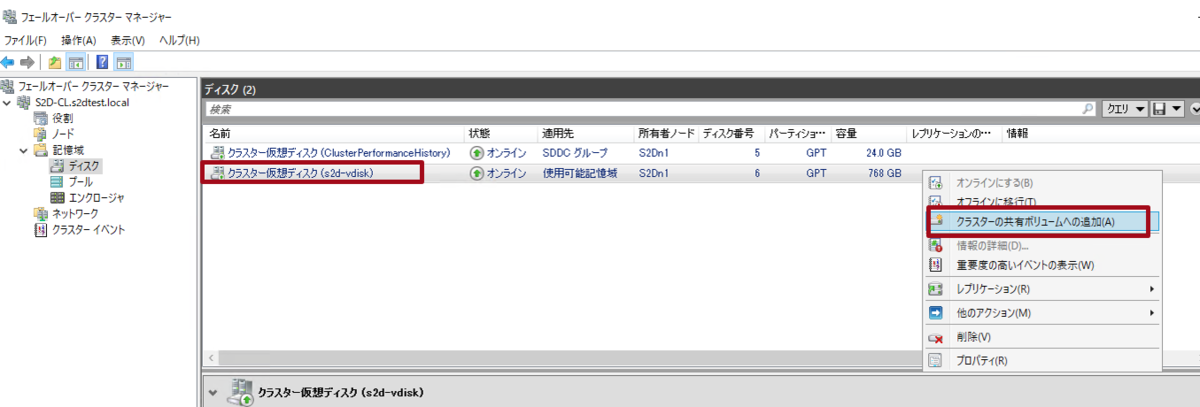
Task: Open the blue Help toolbar icon
Action: coord(103,62)
